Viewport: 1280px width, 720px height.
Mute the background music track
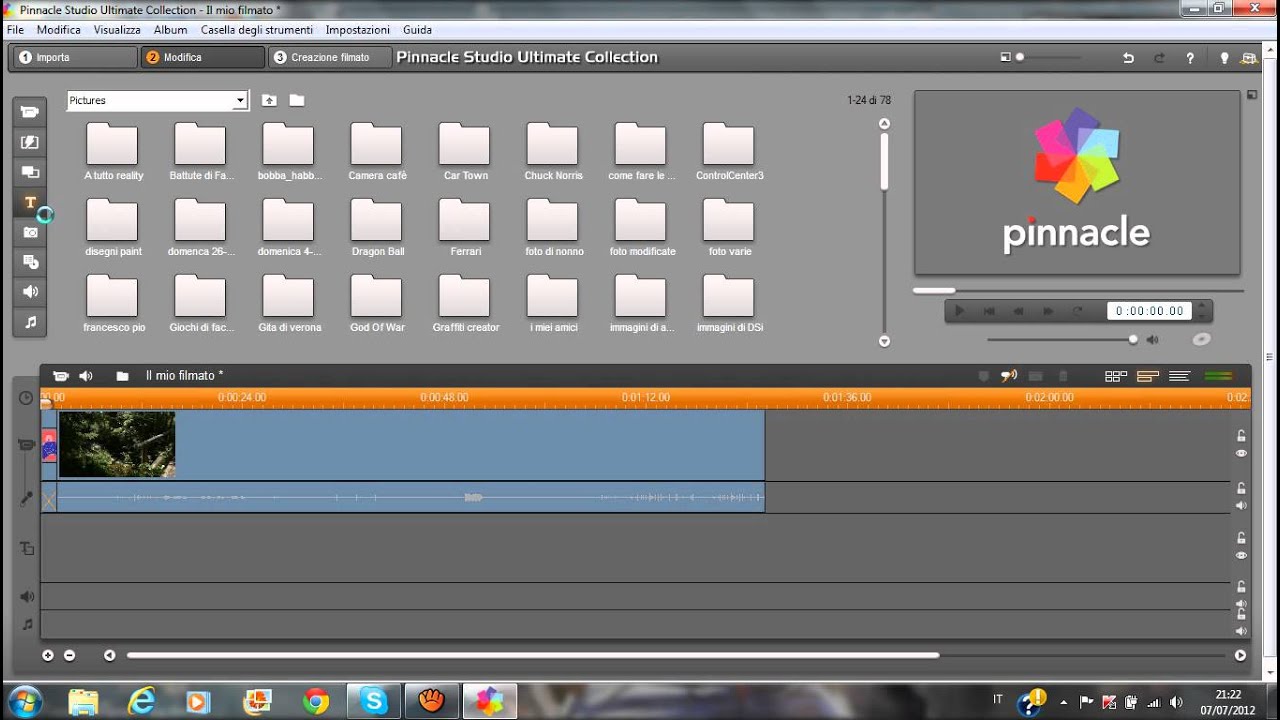(x=1241, y=631)
